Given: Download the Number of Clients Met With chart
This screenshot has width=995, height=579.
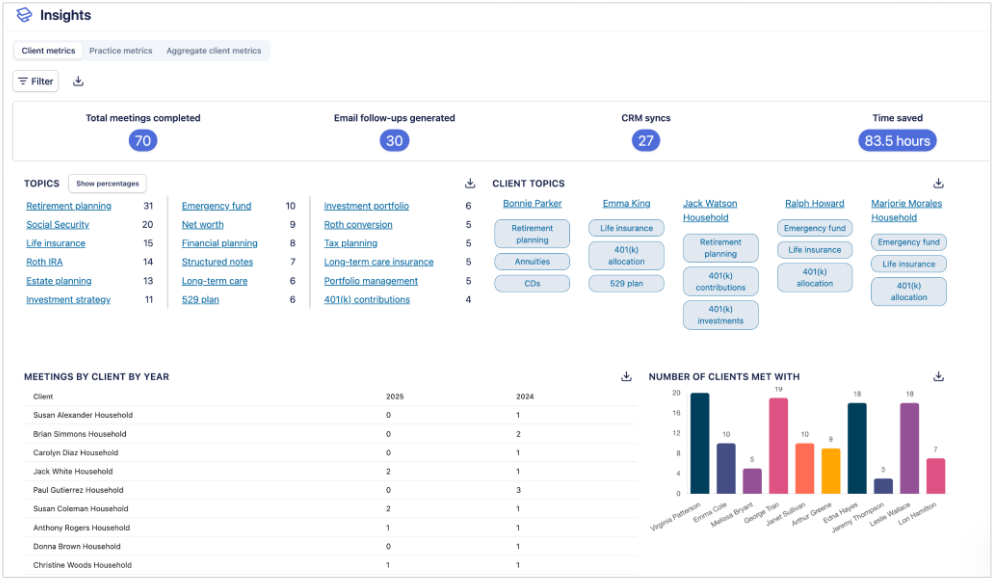Looking at the screenshot, I should 938,377.
